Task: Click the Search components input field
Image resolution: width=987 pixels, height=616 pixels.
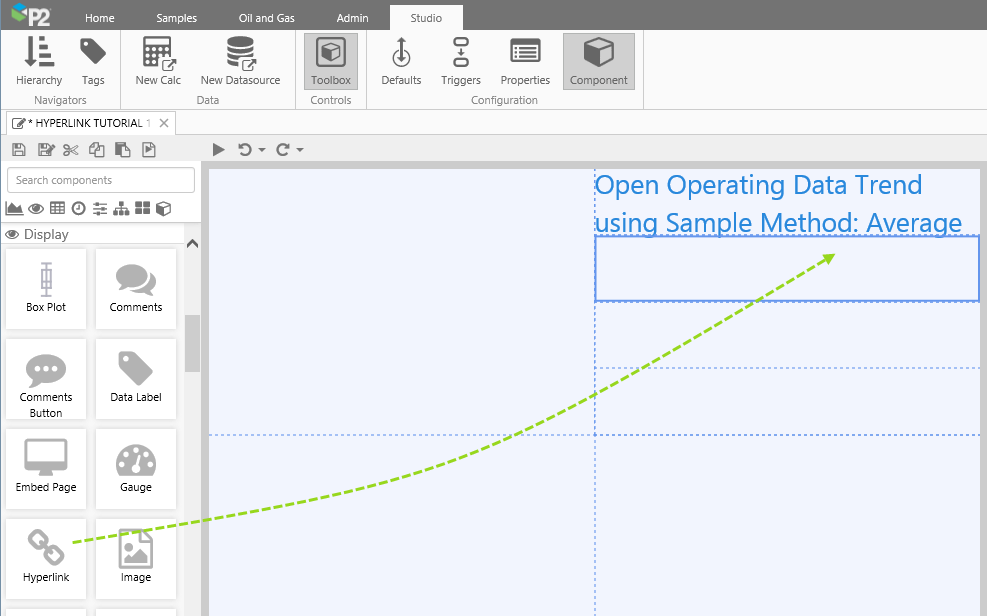Action: pos(101,180)
